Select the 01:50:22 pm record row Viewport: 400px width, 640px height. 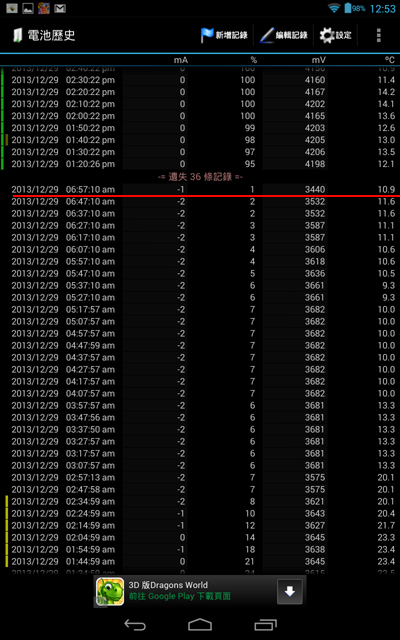200,128
